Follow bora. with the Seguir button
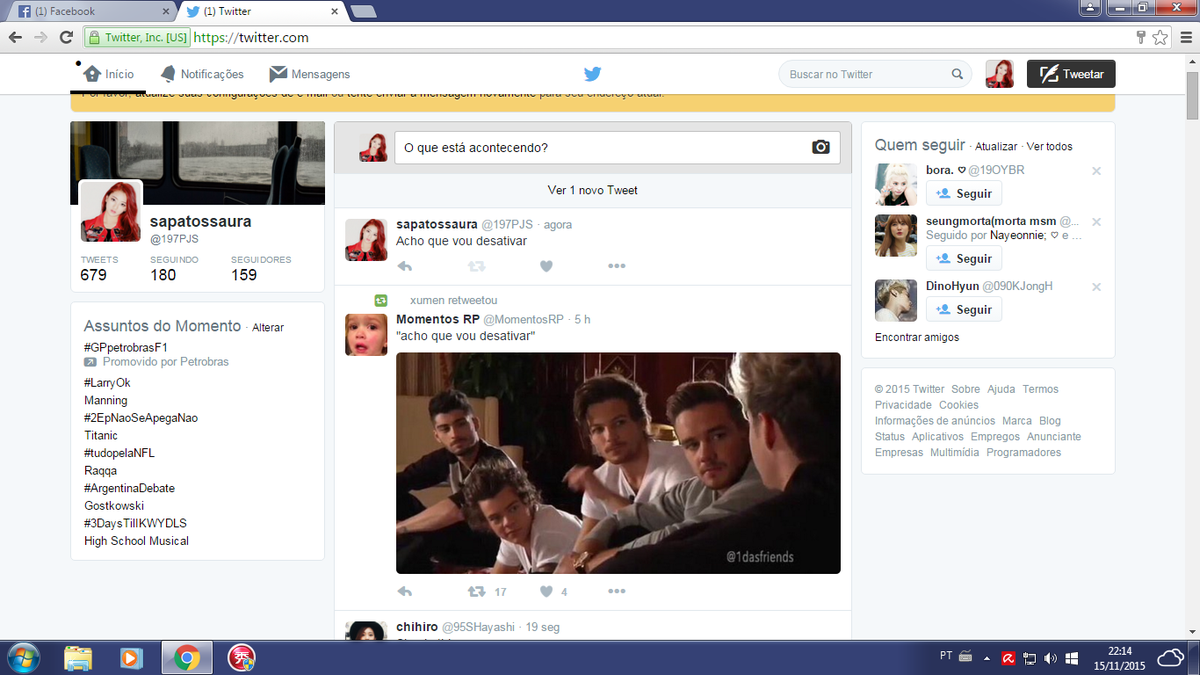This screenshot has height=675, width=1200. point(964,194)
